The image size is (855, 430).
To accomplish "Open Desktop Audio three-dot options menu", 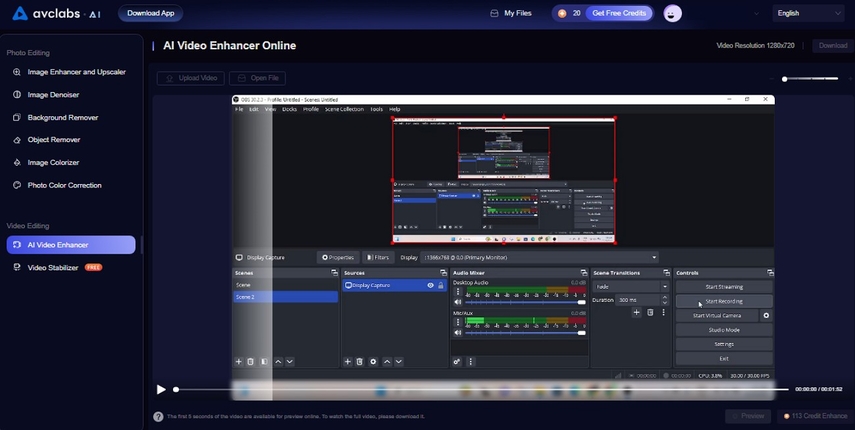I will point(458,292).
